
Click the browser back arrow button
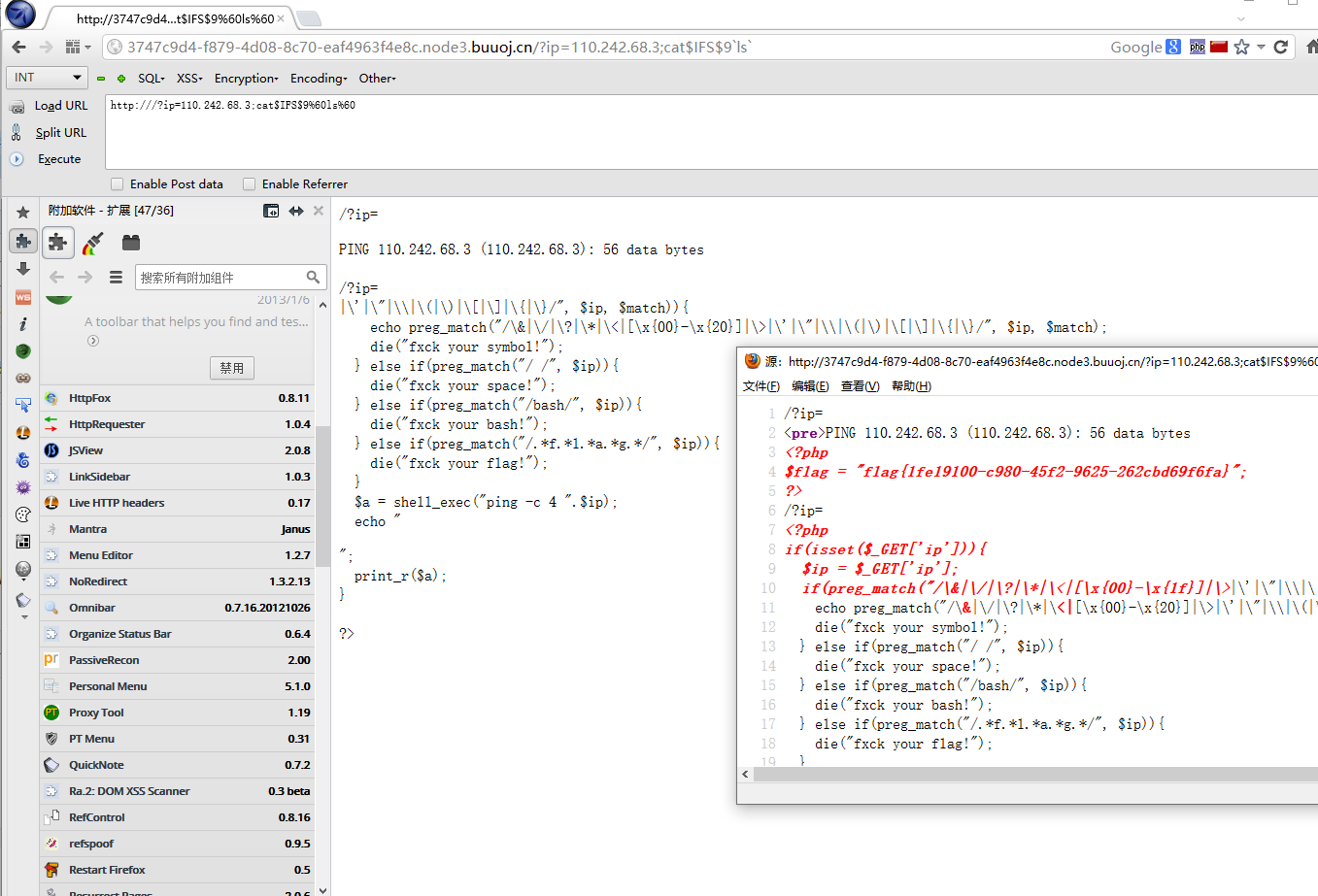click(19, 47)
